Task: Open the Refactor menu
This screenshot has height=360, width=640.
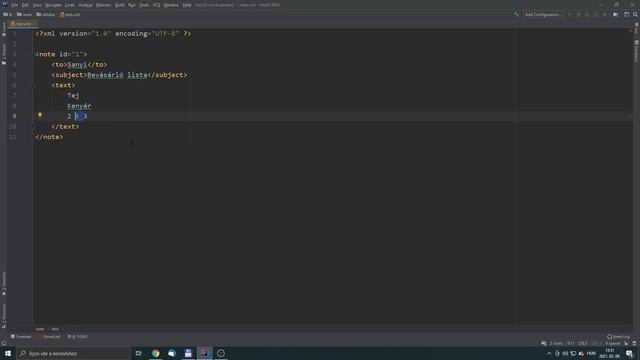Action: (104, 5)
